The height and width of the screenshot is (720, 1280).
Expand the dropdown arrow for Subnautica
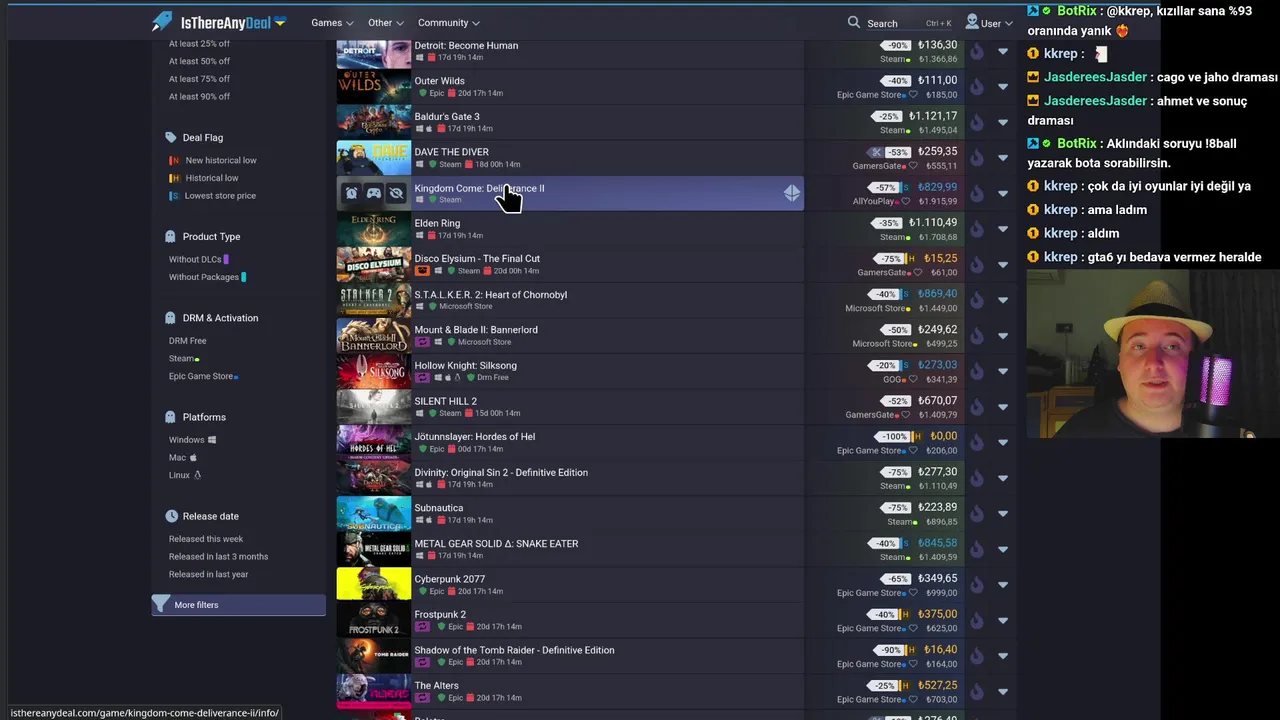point(1003,514)
